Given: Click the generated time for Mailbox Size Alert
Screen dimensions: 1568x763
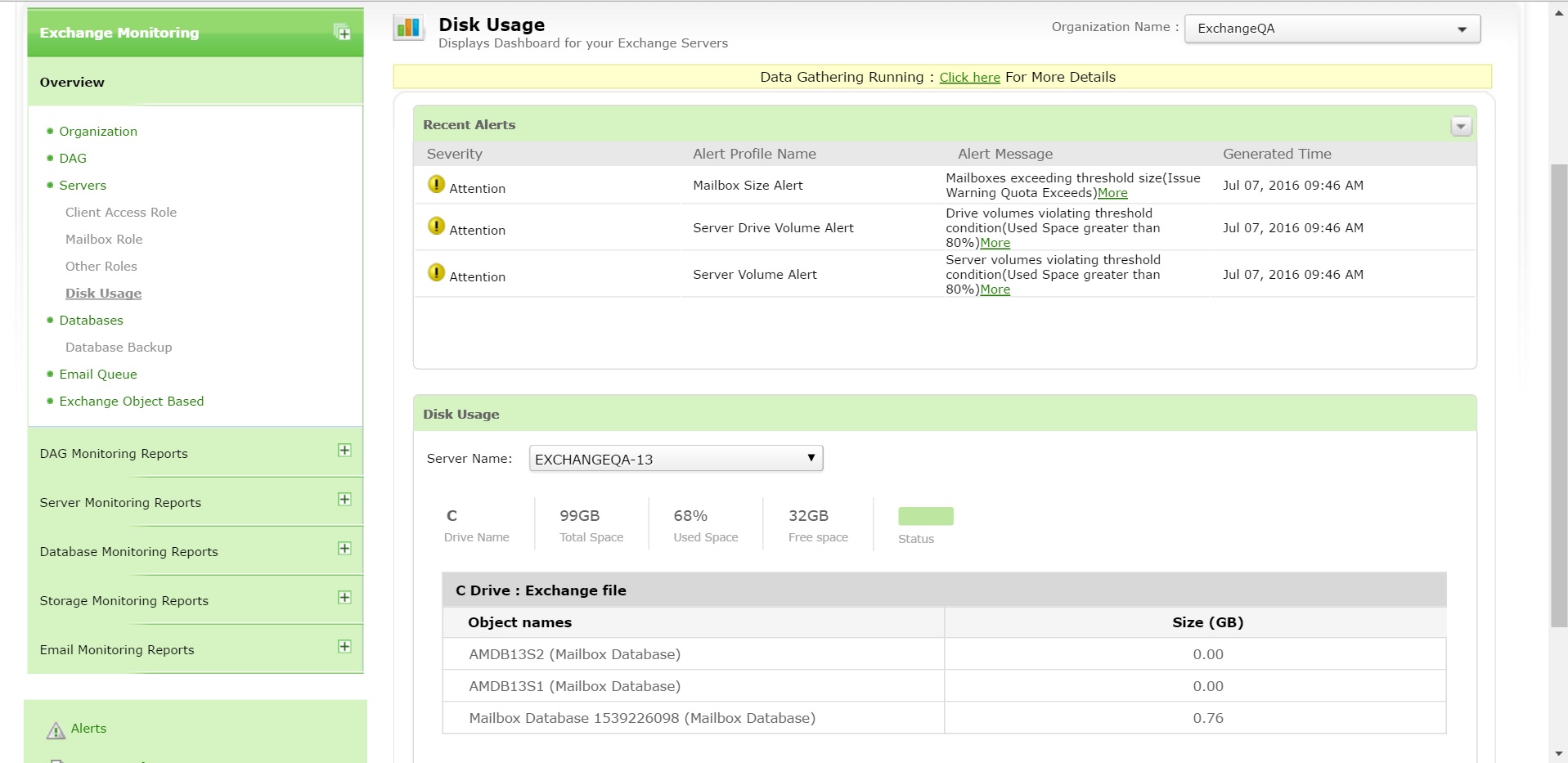Looking at the screenshot, I should 1293,186.
